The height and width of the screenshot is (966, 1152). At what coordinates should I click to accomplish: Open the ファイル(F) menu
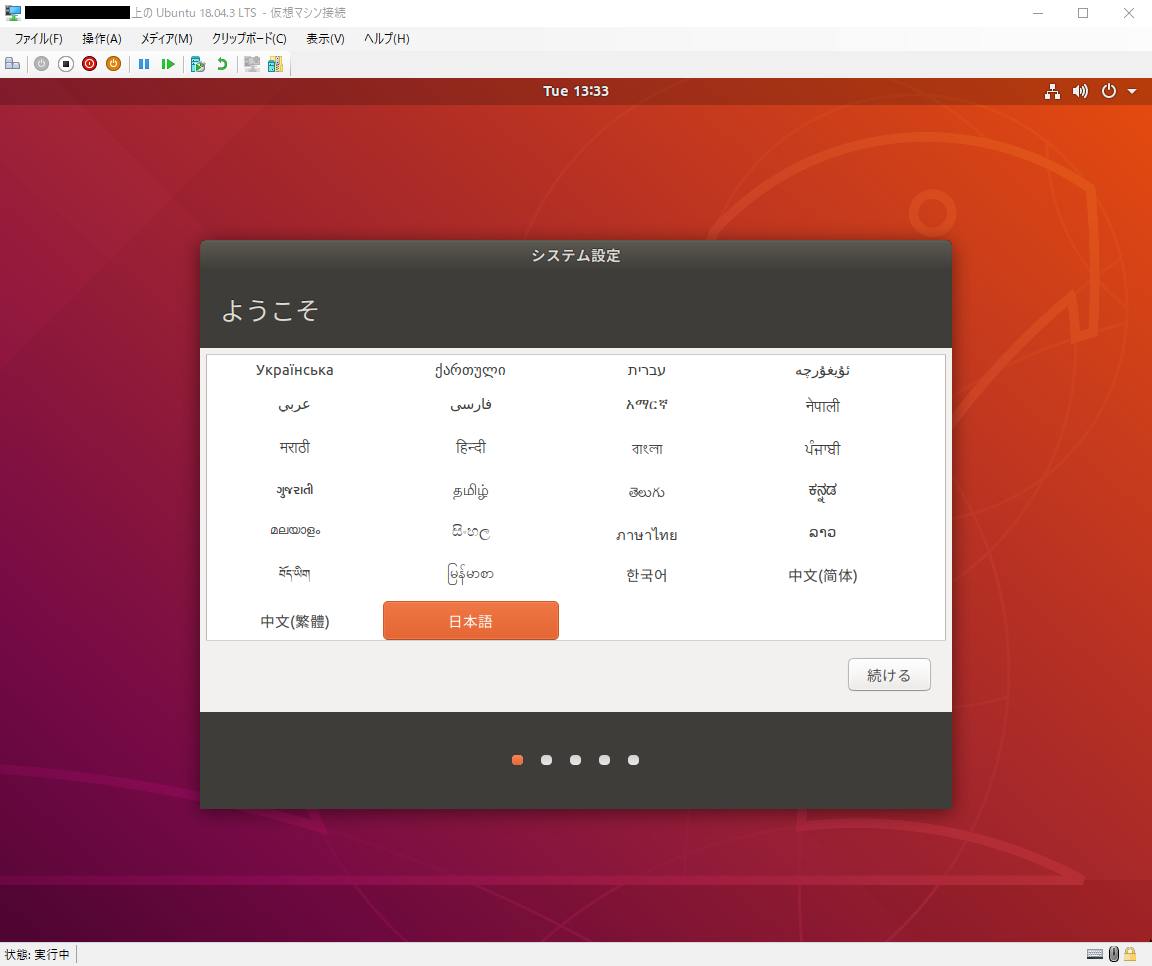tap(38, 39)
